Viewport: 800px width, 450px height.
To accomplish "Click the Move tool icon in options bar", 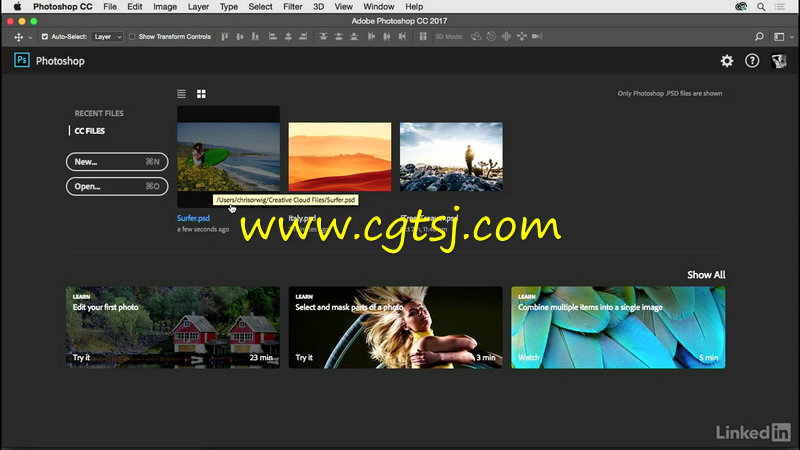I will pyautogui.click(x=18, y=37).
